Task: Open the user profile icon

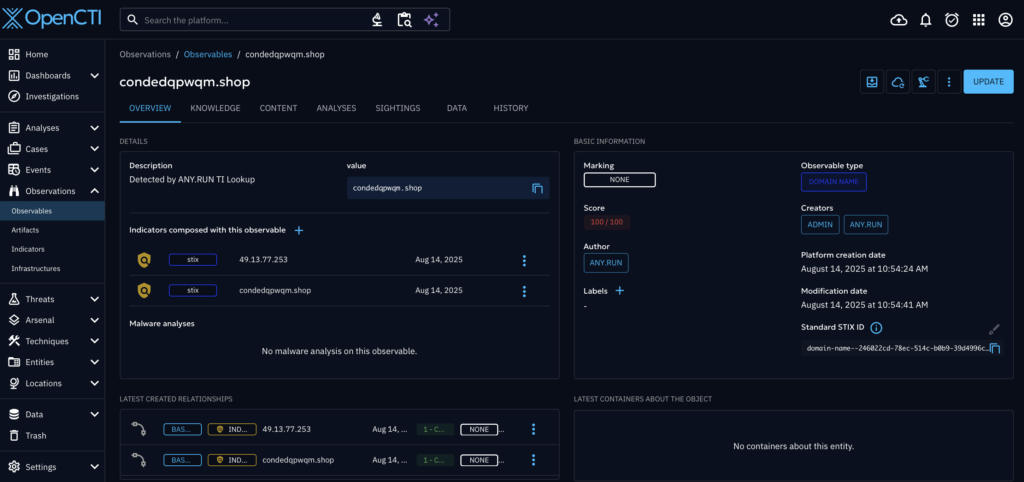Action: [1005, 20]
